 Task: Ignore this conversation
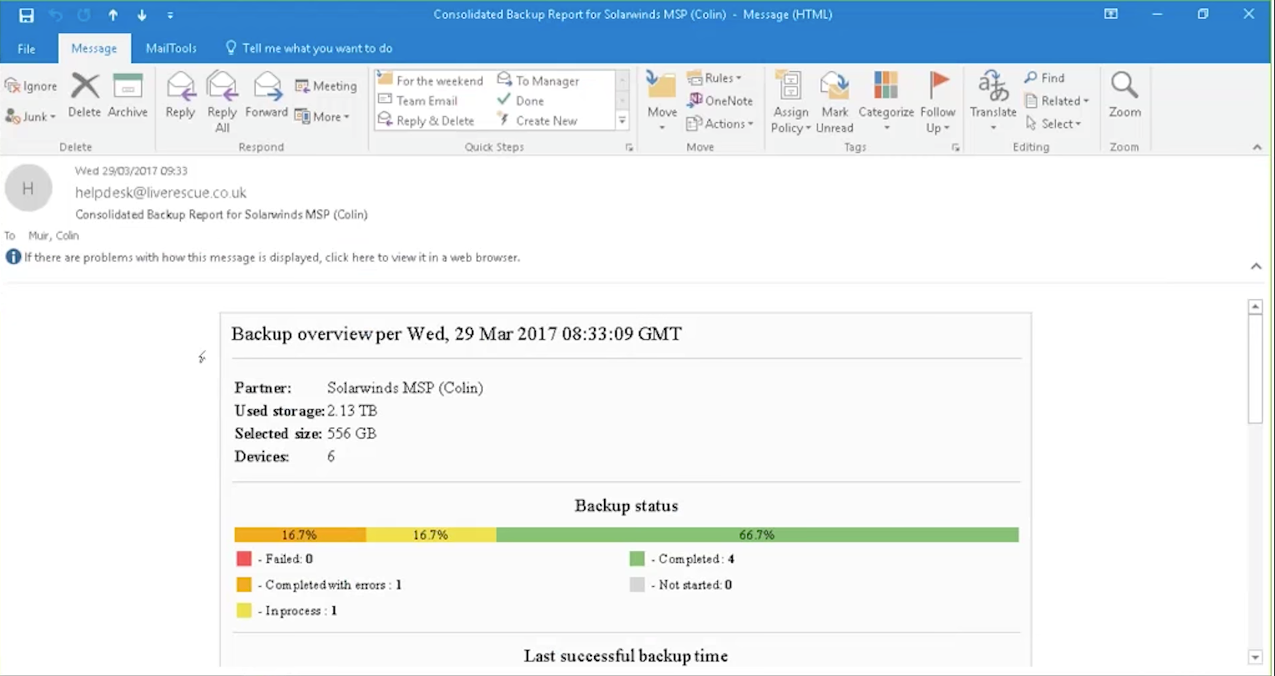point(31,86)
